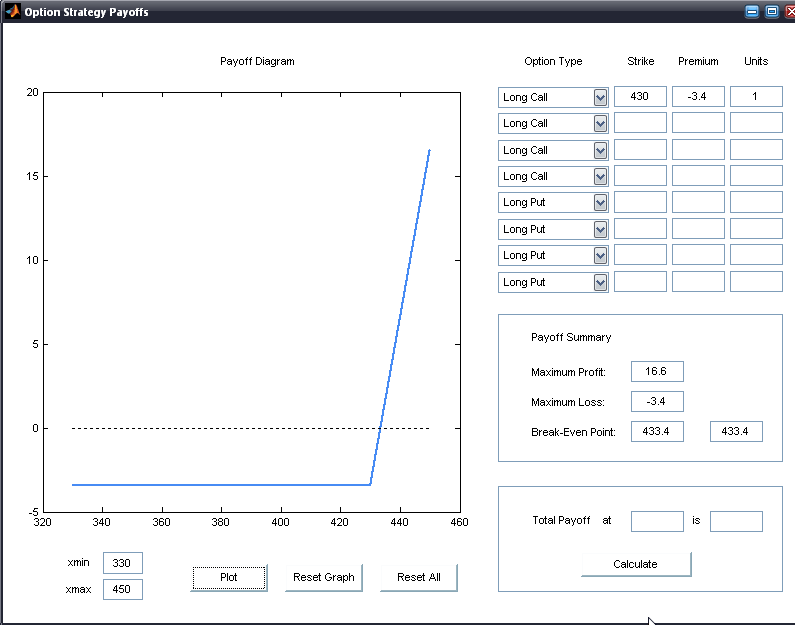The height and width of the screenshot is (625, 795).
Task: Click the Total Payoff label
Action: click(561, 520)
